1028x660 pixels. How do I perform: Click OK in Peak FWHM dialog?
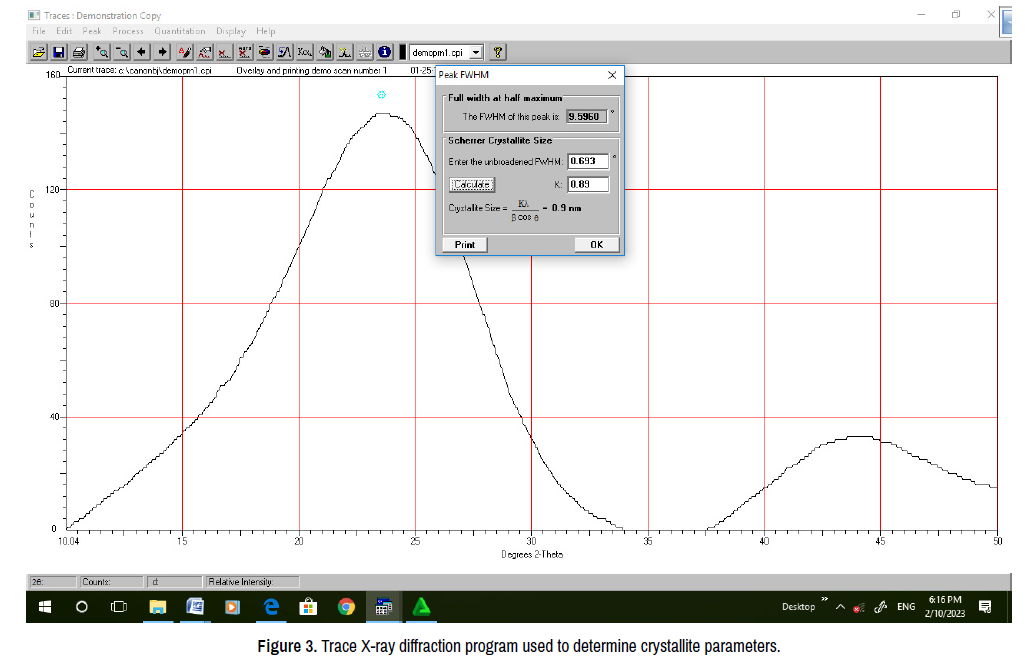[596, 245]
